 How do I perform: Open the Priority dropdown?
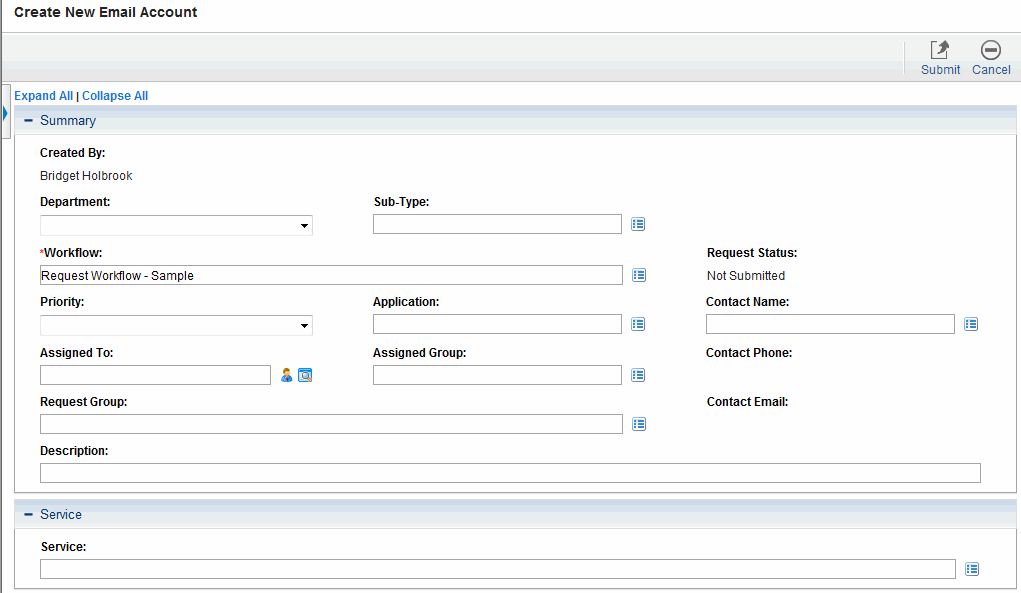click(x=303, y=325)
